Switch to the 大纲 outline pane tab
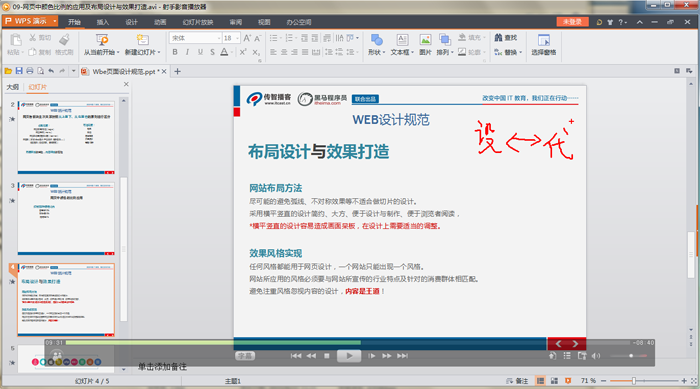 [12, 87]
